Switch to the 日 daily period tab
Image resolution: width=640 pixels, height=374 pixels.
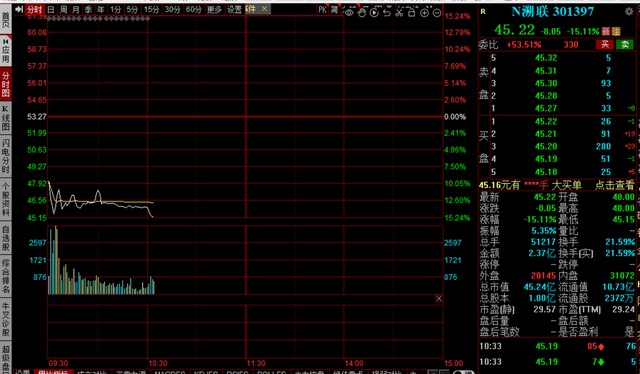pos(51,9)
